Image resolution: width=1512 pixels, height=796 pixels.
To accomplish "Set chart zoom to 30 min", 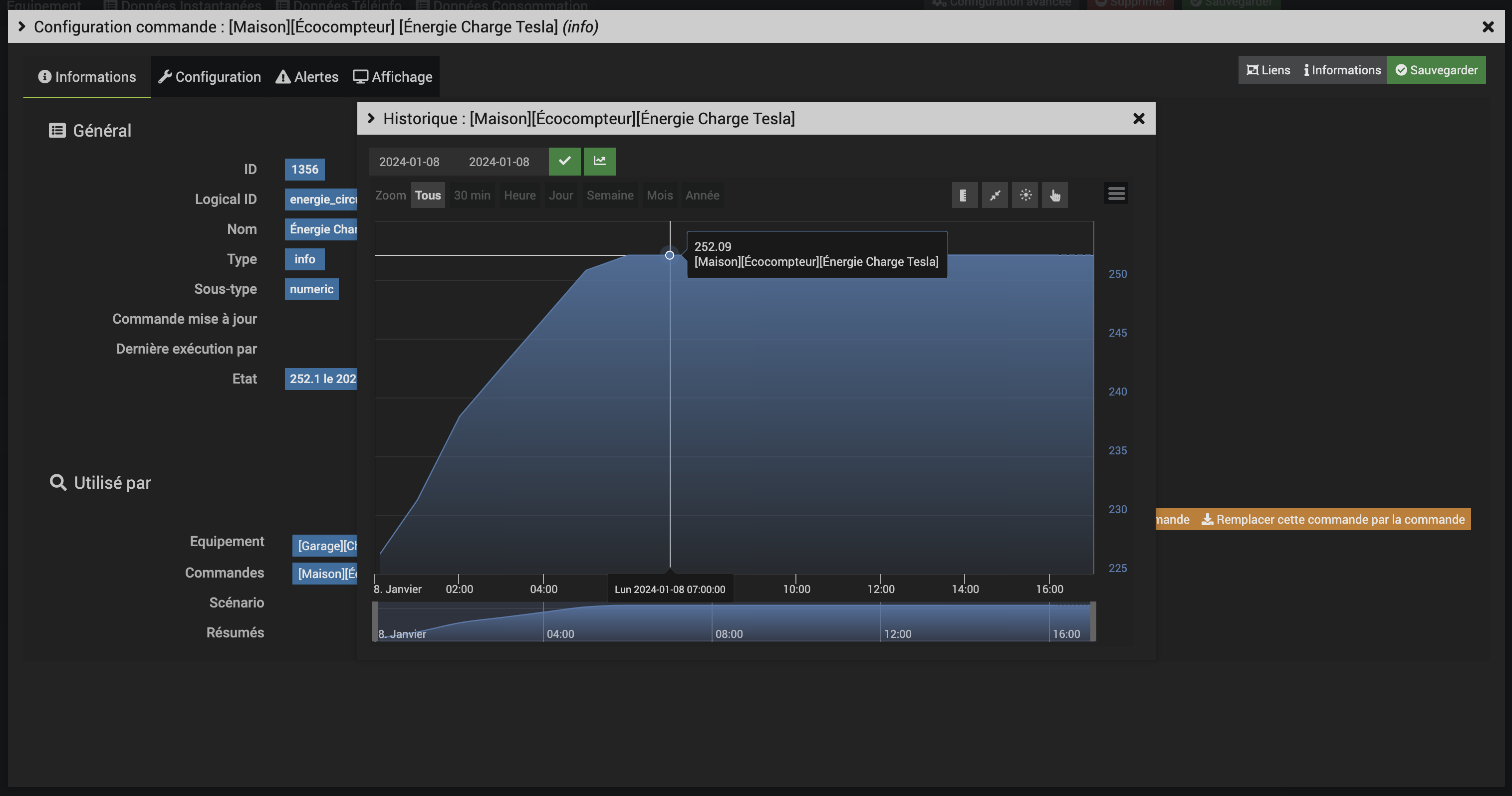I will pos(472,196).
